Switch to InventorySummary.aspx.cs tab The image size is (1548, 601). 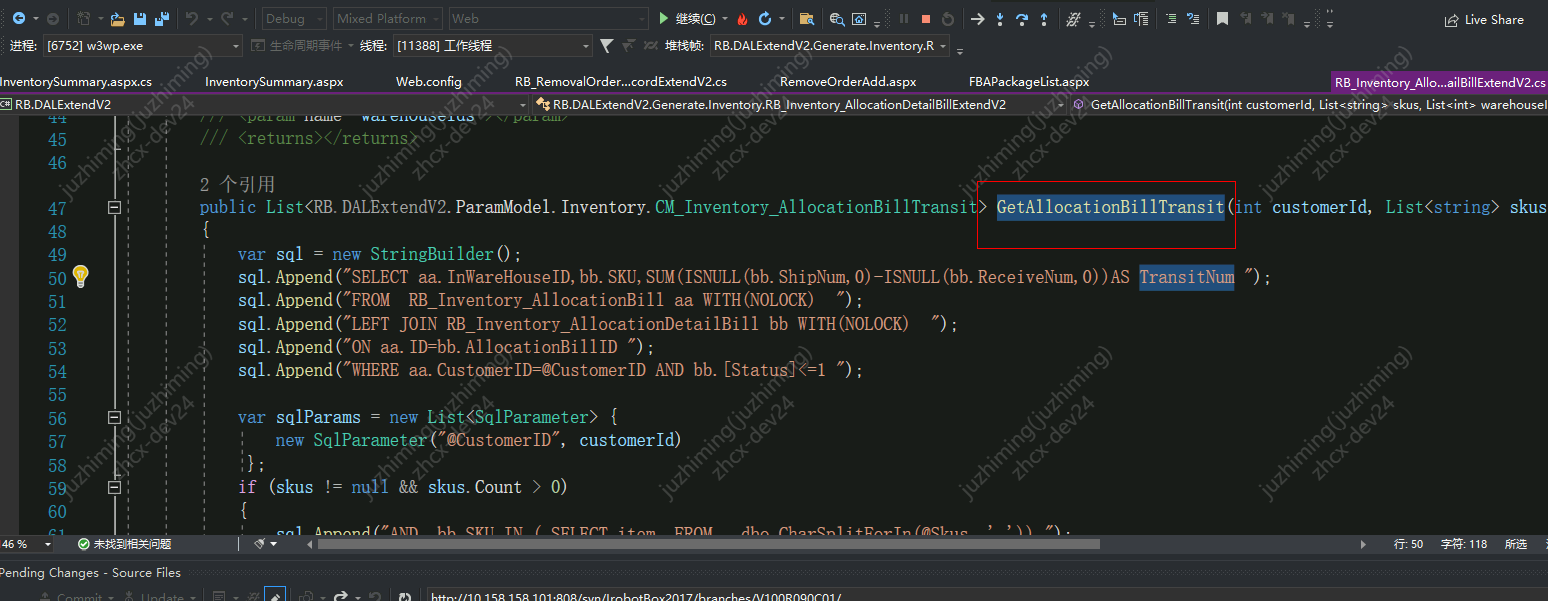click(x=76, y=82)
